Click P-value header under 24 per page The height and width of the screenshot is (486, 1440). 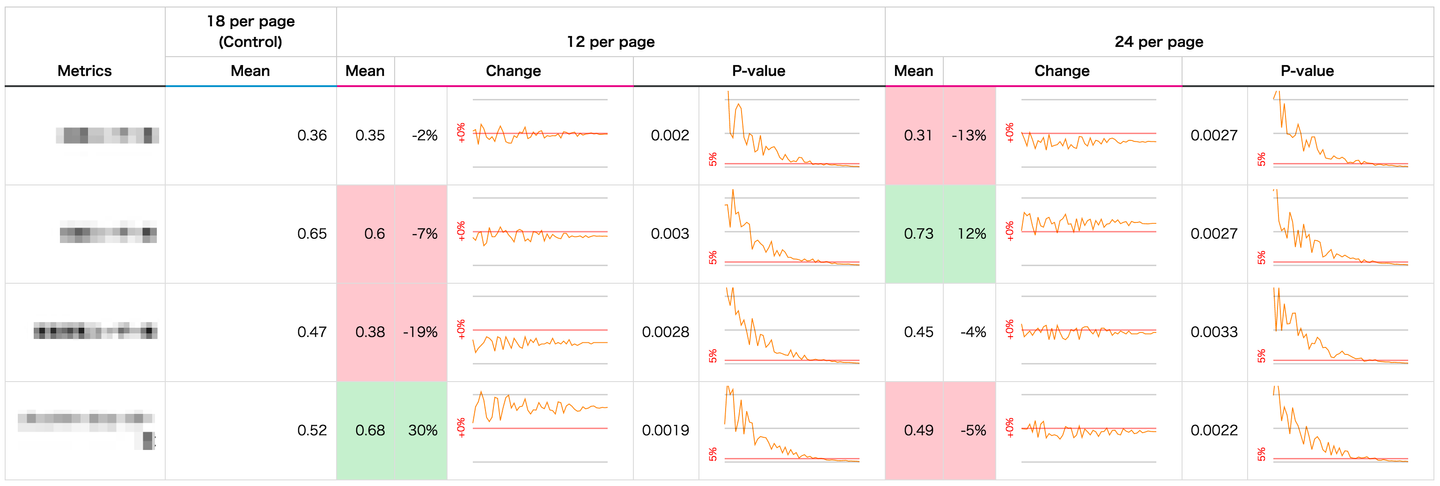pyautogui.click(x=1307, y=71)
